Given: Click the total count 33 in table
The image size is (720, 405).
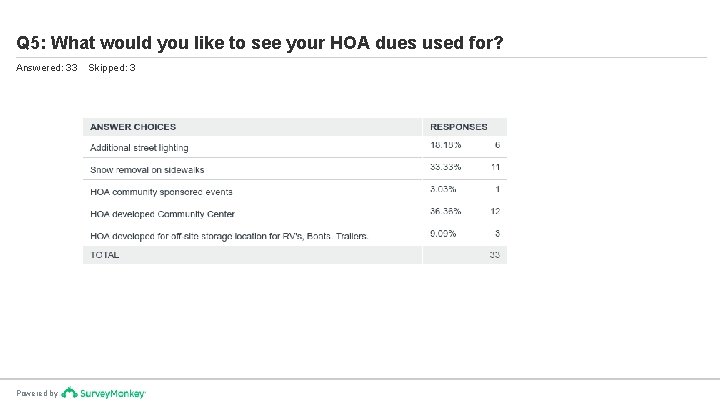Looking at the screenshot, I should pyautogui.click(x=494, y=255).
